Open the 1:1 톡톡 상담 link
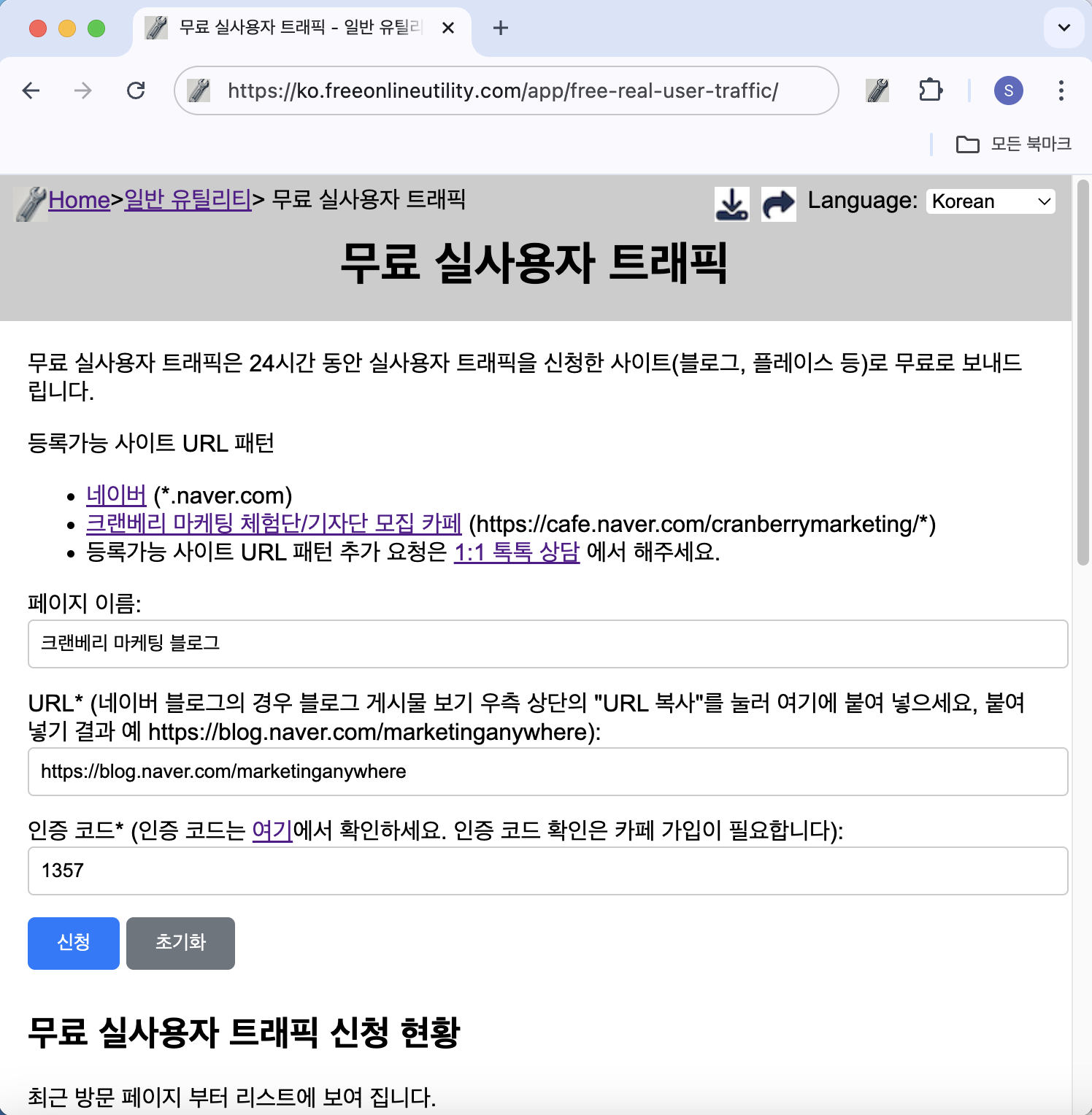This screenshot has height=1115, width=1092. point(517,552)
